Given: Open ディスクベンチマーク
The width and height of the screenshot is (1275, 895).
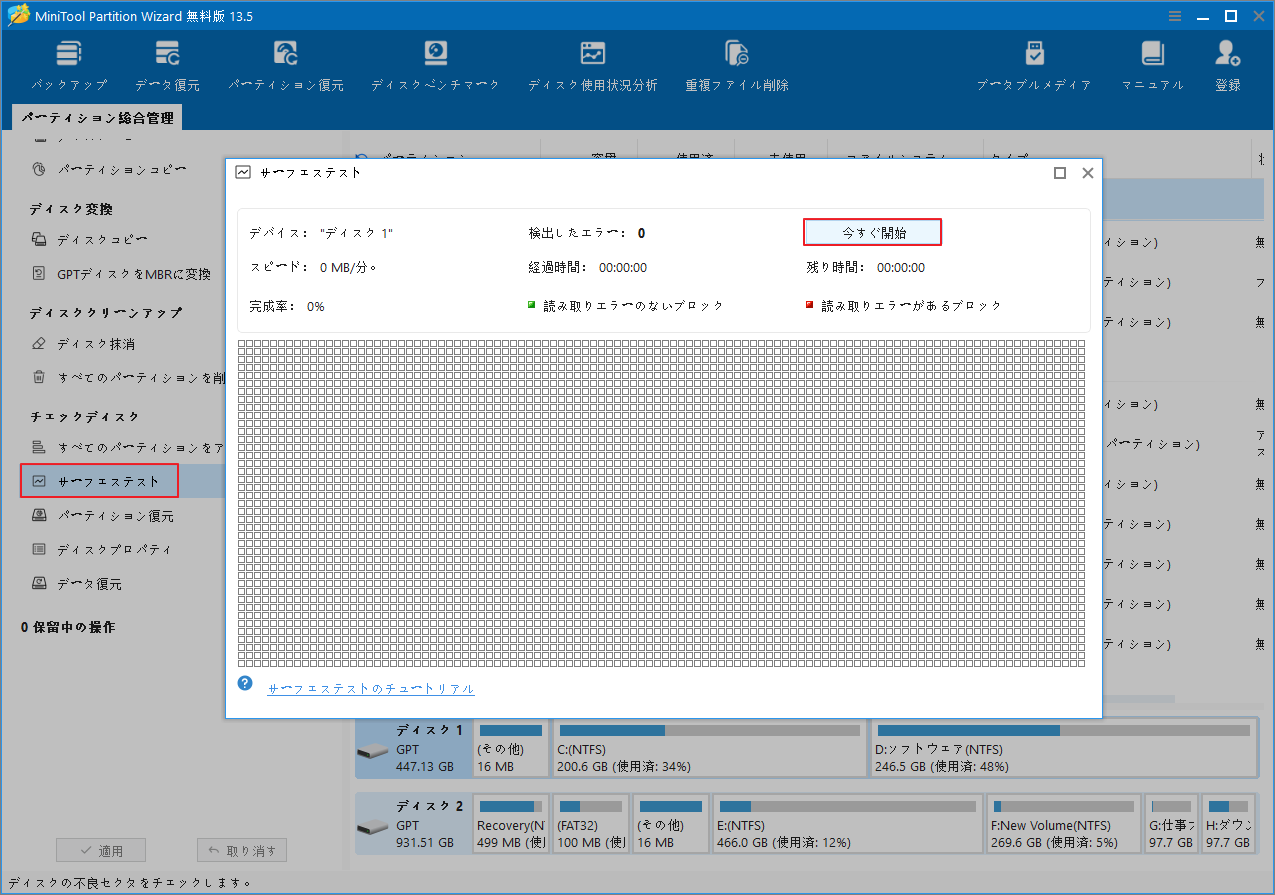Looking at the screenshot, I should pyautogui.click(x=434, y=62).
